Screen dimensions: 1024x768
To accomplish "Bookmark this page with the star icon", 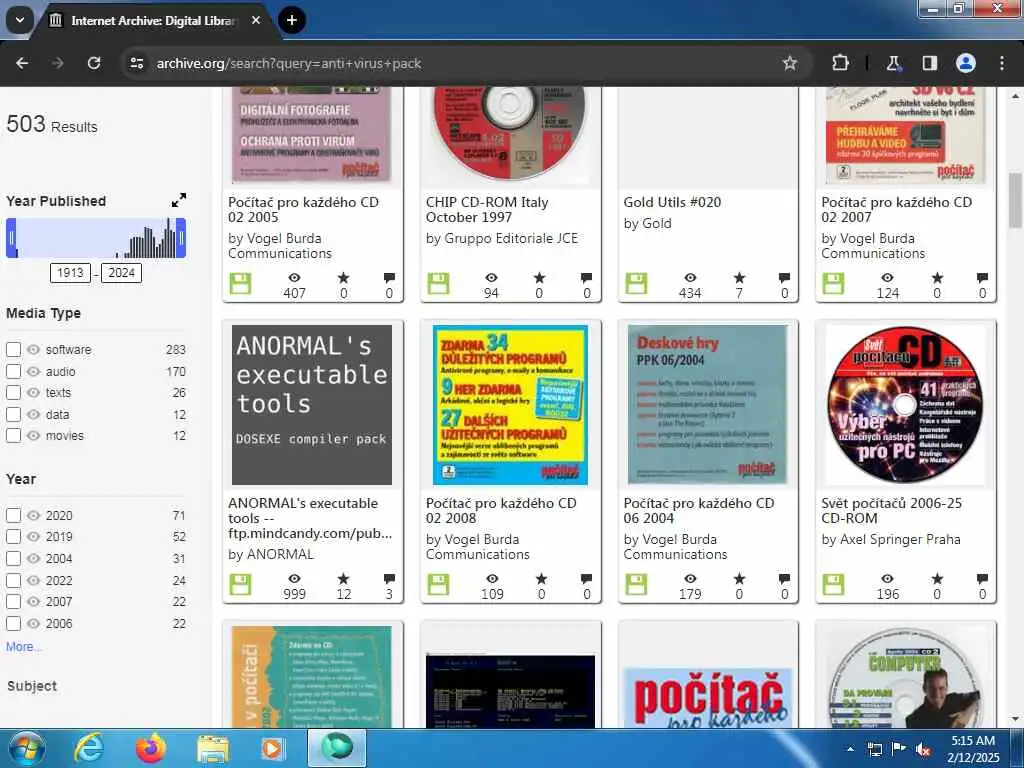I will (x=790, y=63).
